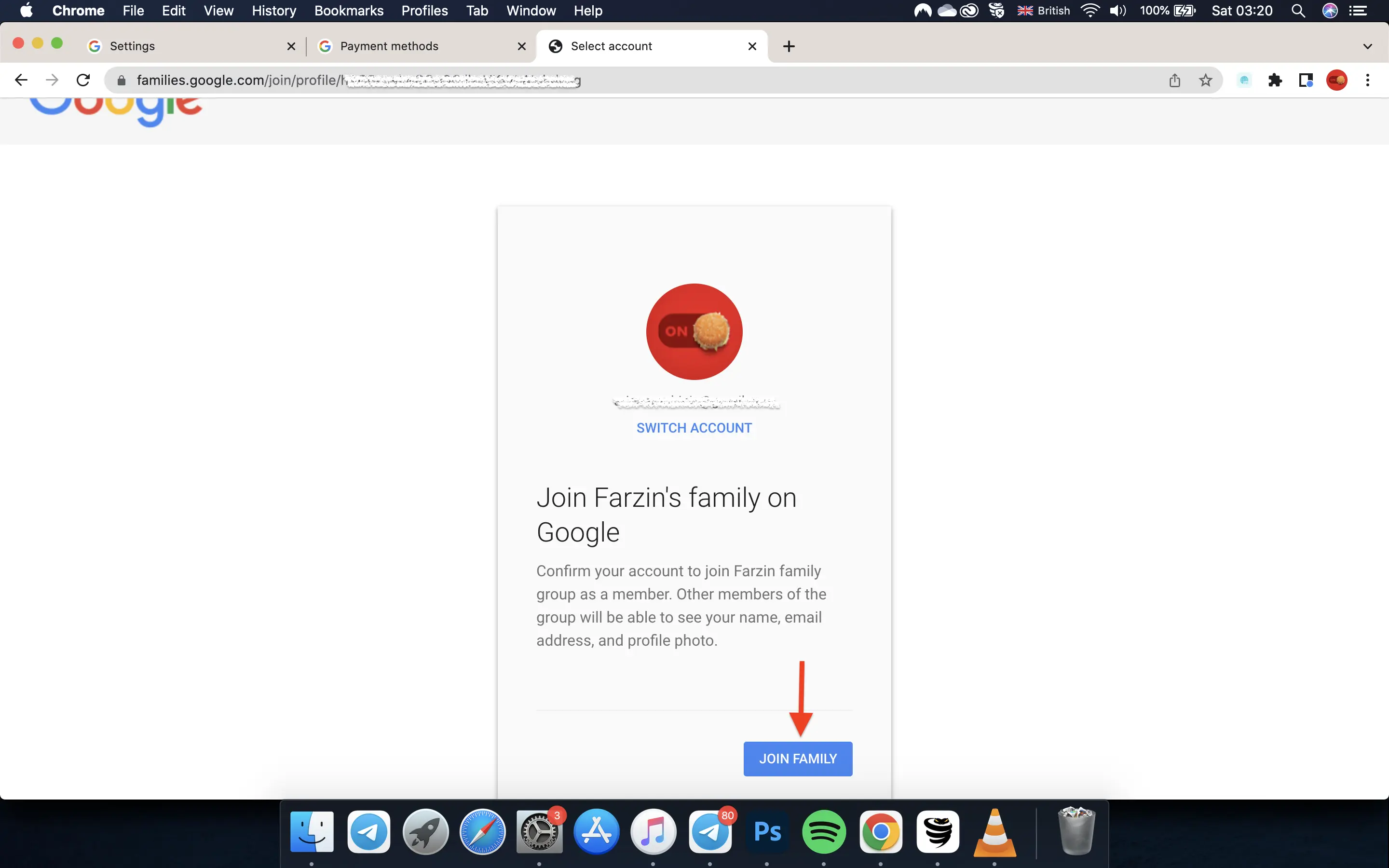Open Spotify from the dock
The height and width of the screenshot is (868, 1389).
point(824,832)
